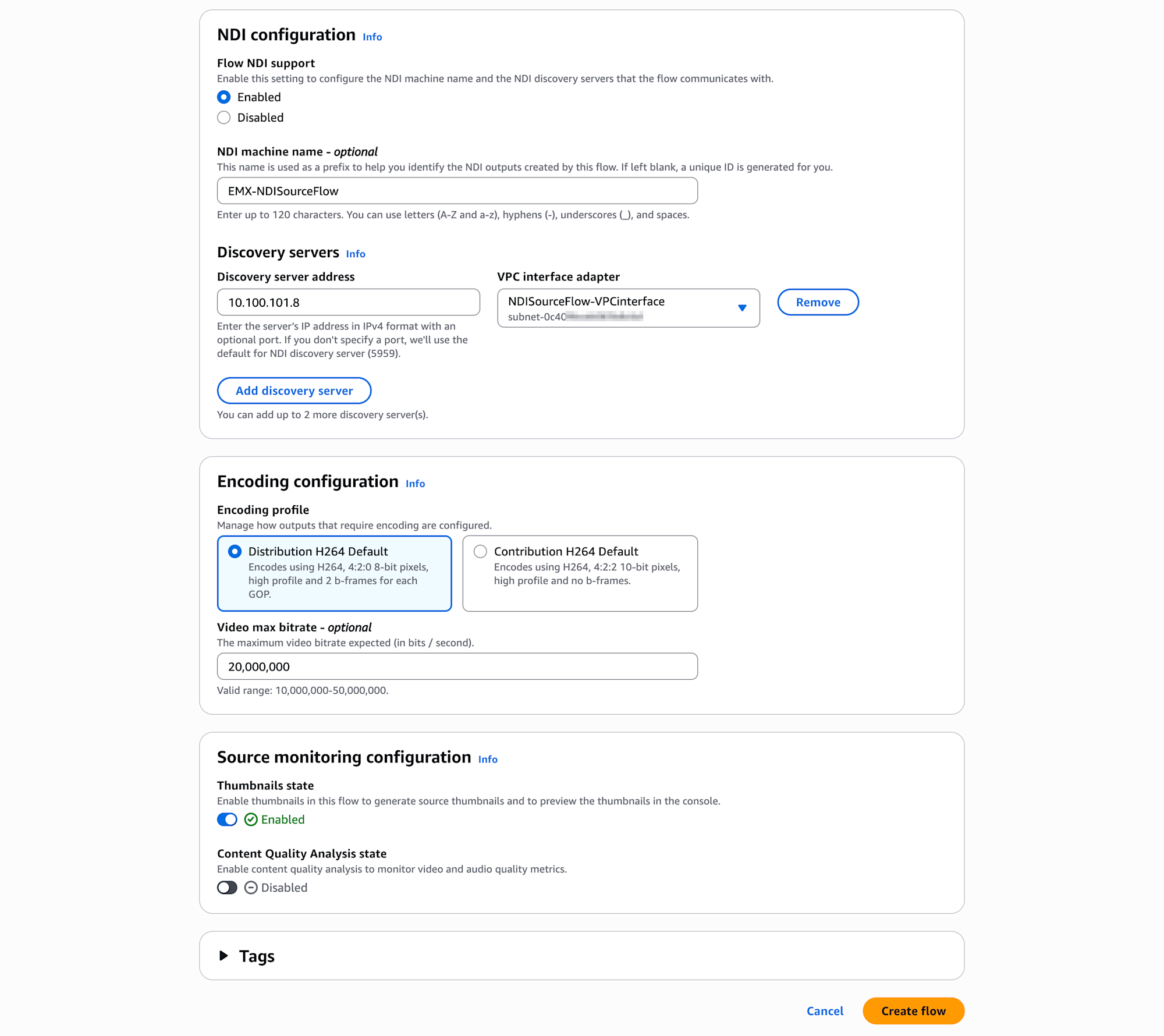The height and width of the screenshot is (1036, 1164).
Task: Open NDI configuration Info link
Action: tap(372, 37)
